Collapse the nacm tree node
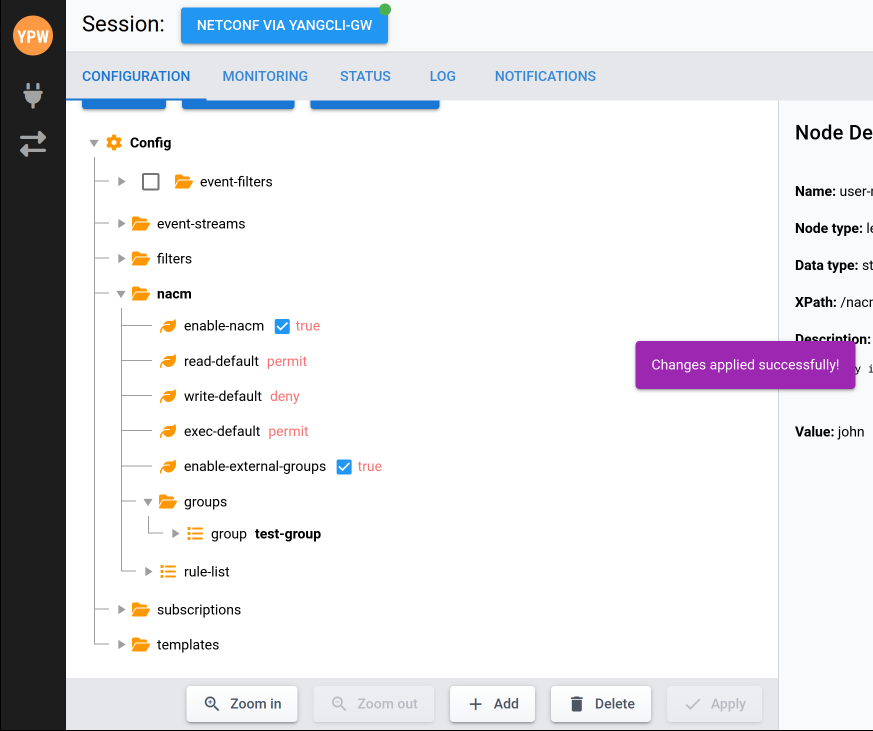 pyautogui.click(x=121, y=294)
